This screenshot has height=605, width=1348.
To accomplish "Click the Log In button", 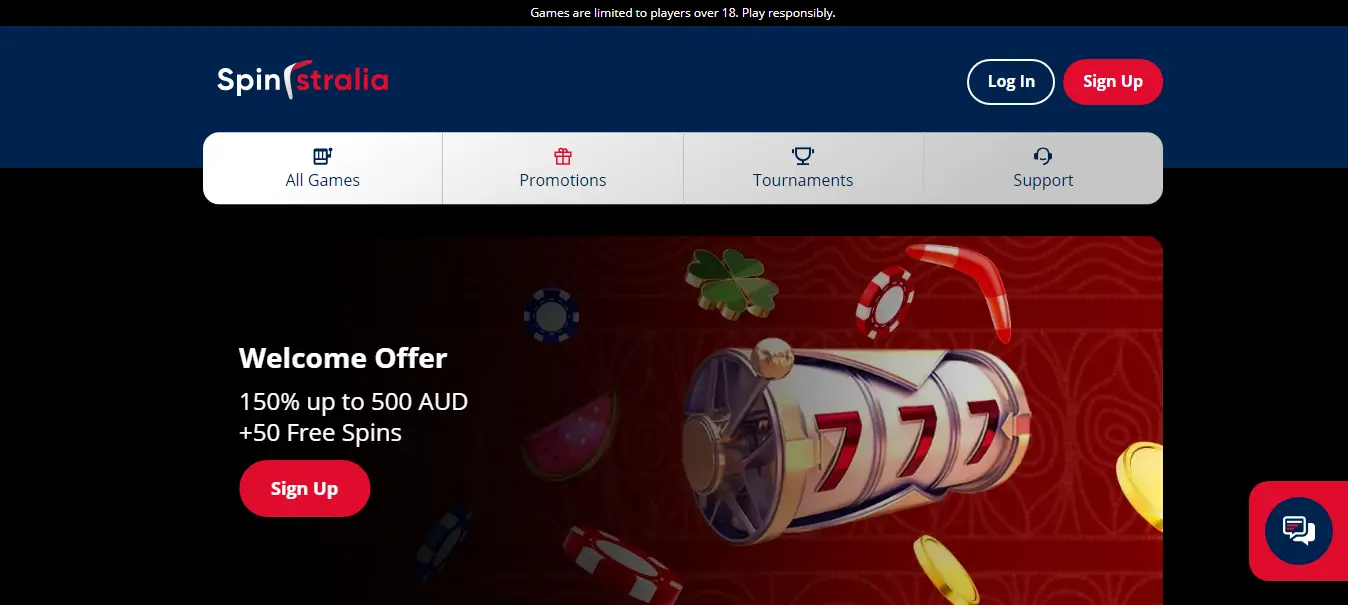I will (1011, 82).
